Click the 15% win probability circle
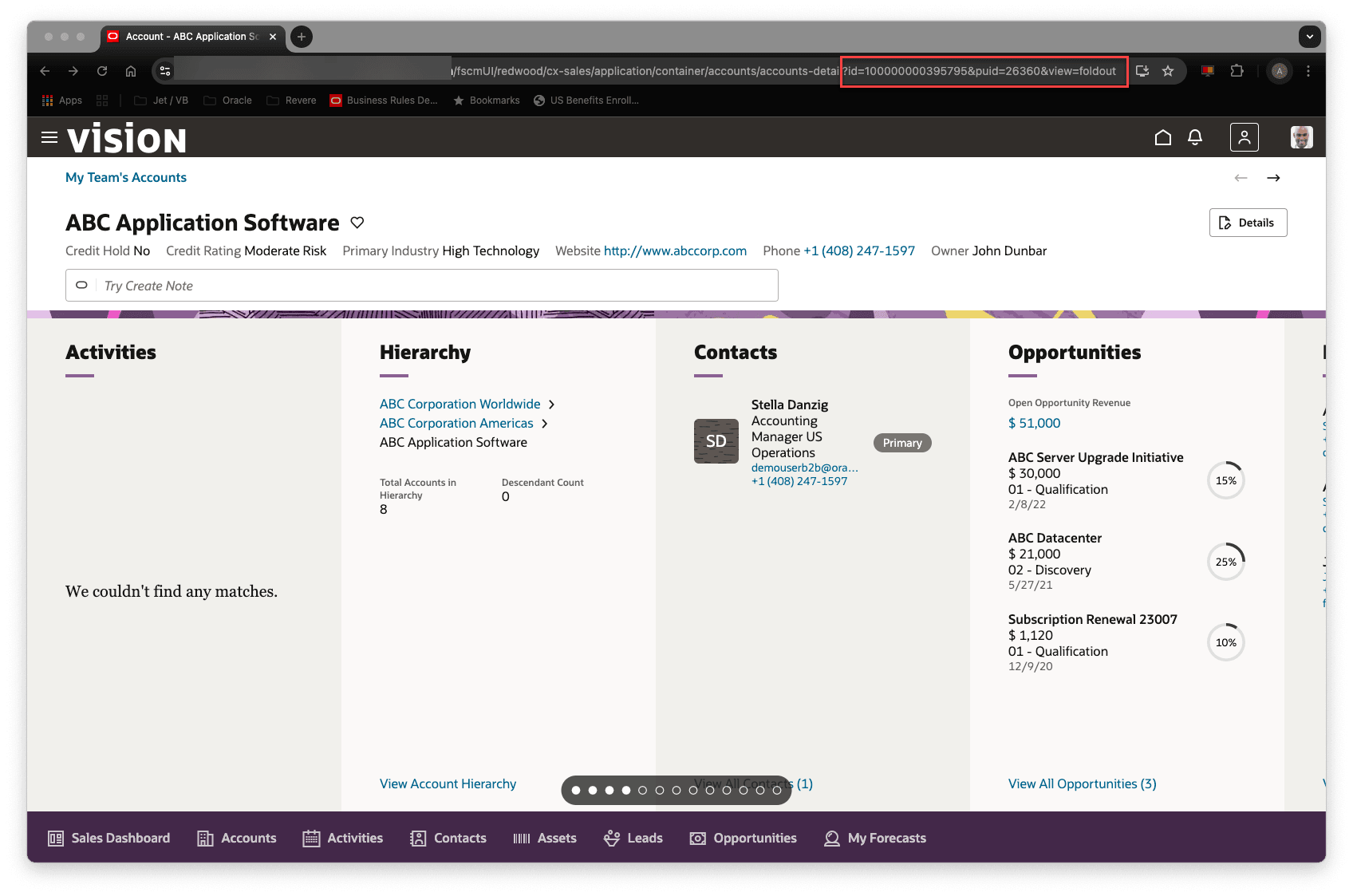 pyautogui.click(x=1225, y=480)
